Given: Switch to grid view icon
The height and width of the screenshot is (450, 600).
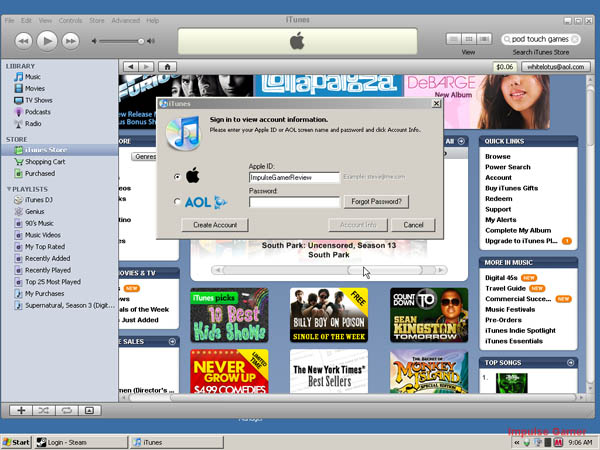Looking at the screenshot, I should (x=469, y=39).
